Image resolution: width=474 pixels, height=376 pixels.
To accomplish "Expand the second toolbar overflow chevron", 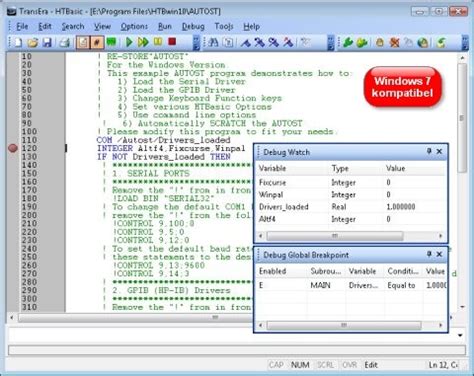I will click(331, 43).
